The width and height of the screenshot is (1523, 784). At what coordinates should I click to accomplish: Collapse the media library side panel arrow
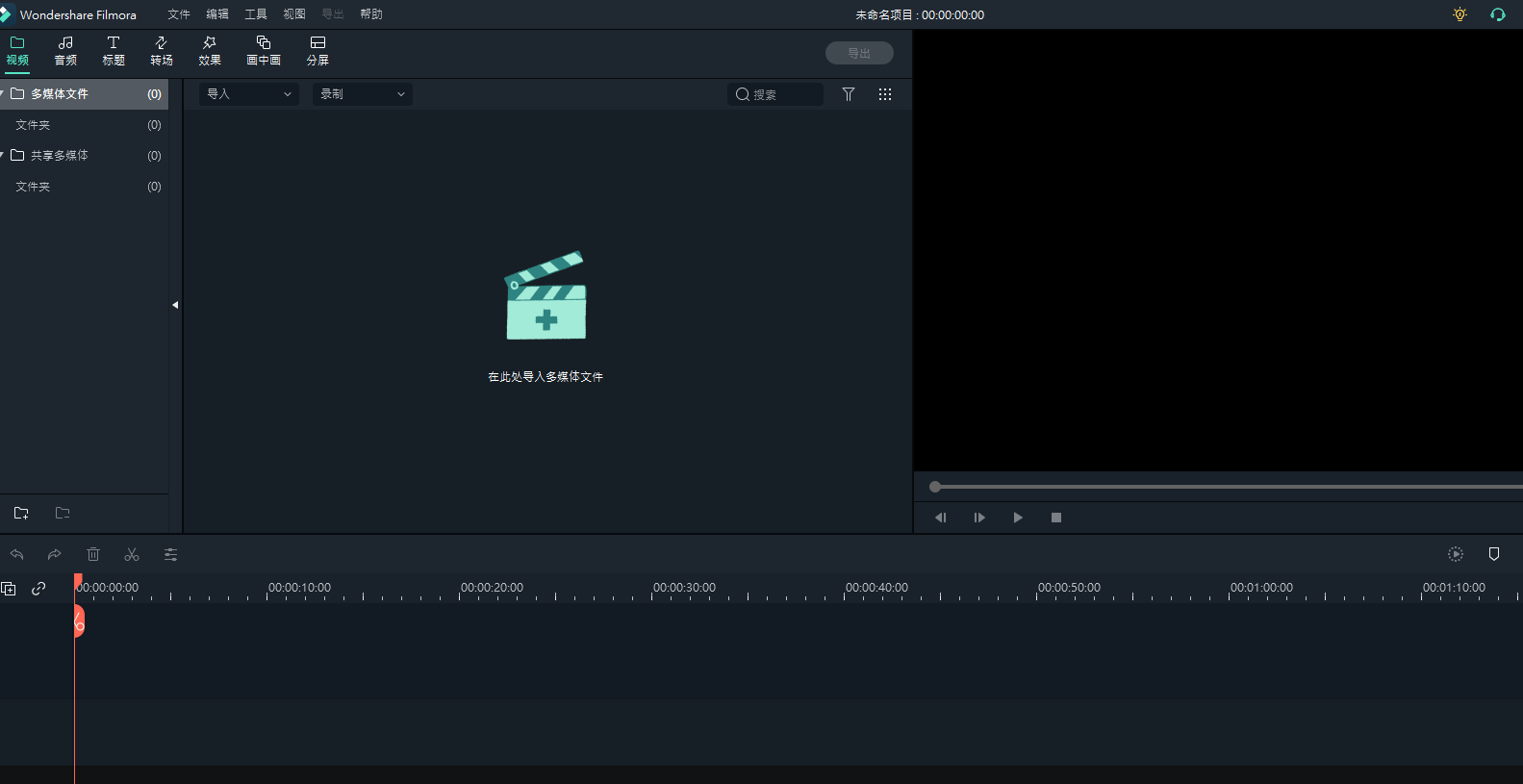(175, 305)
